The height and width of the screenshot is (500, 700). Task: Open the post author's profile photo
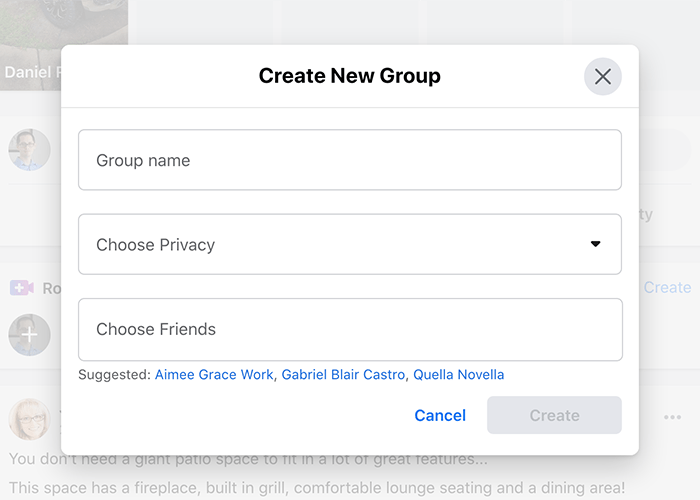click(x=29, y=419)
